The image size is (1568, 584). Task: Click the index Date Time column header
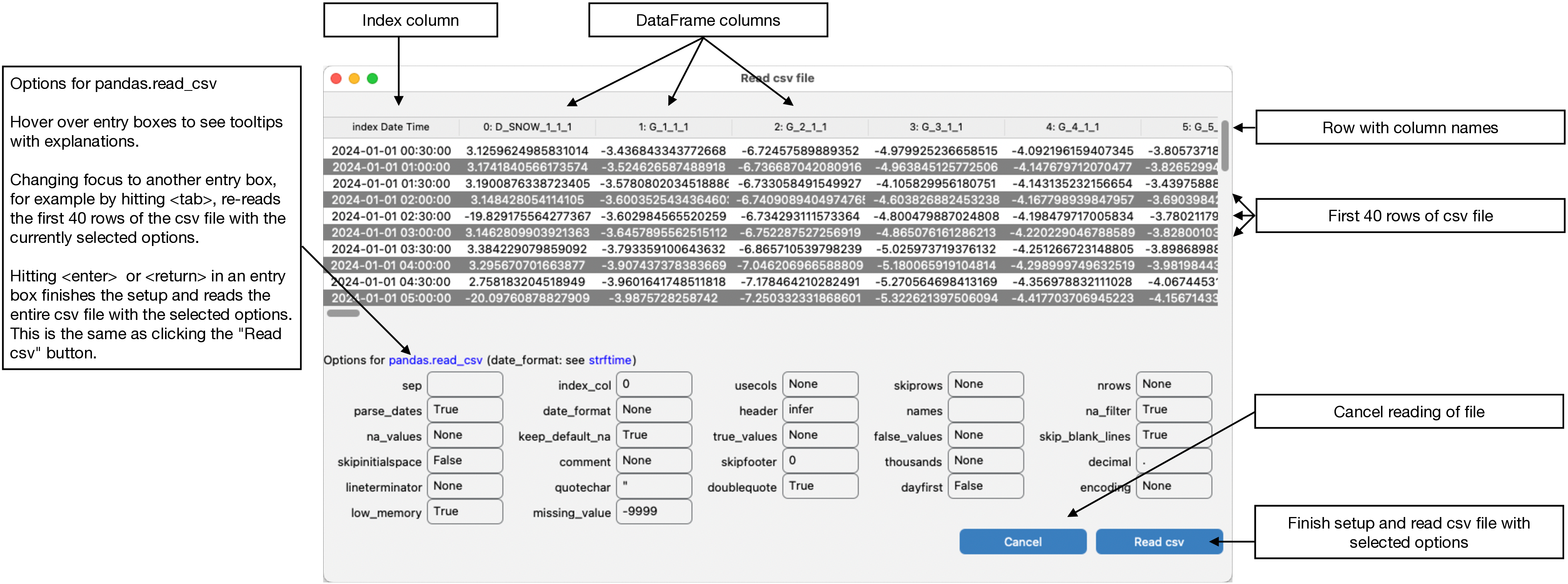coord(390,127)
